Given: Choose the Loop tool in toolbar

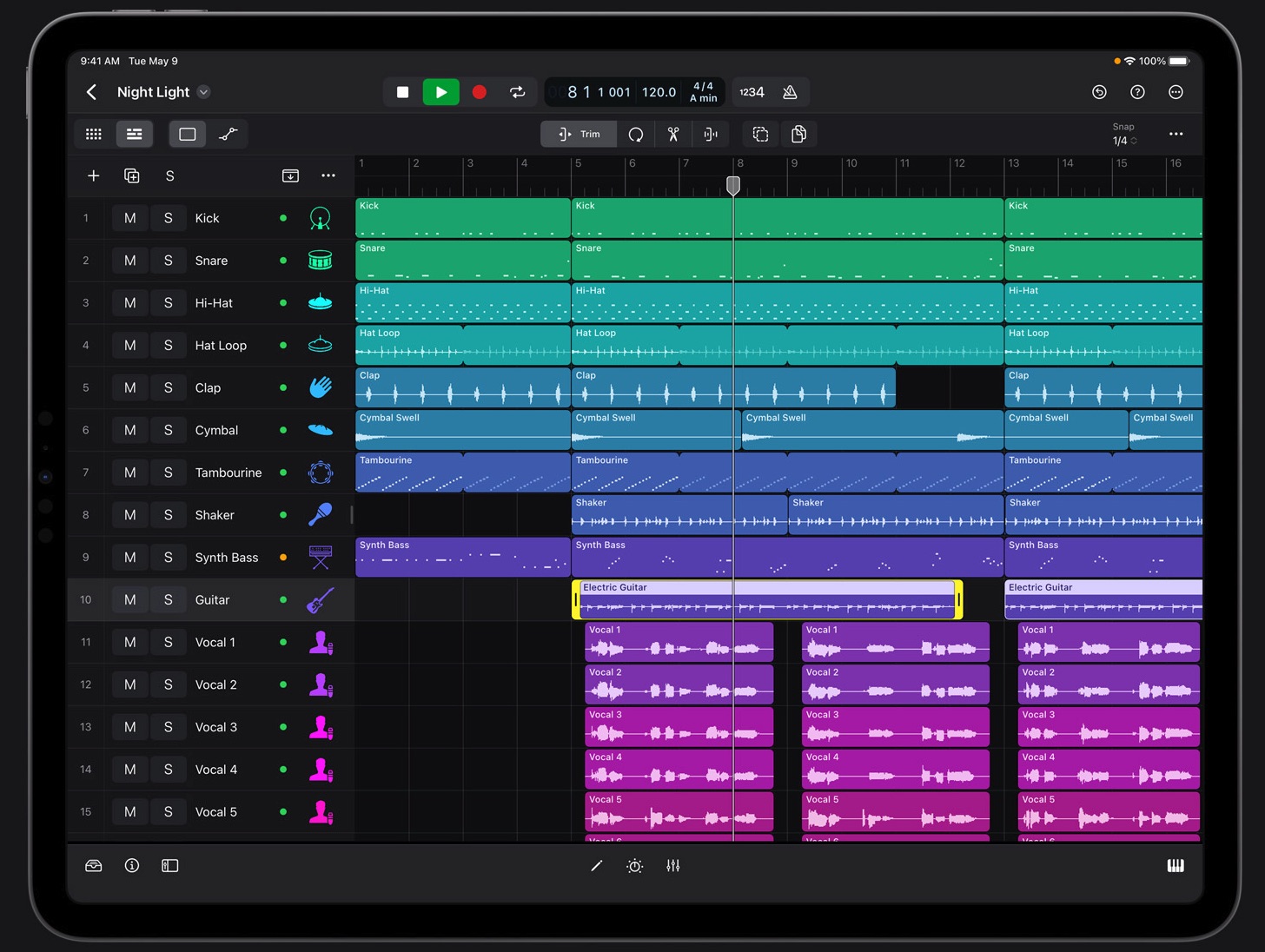Looking at the screenshot, I should (636, 134).
